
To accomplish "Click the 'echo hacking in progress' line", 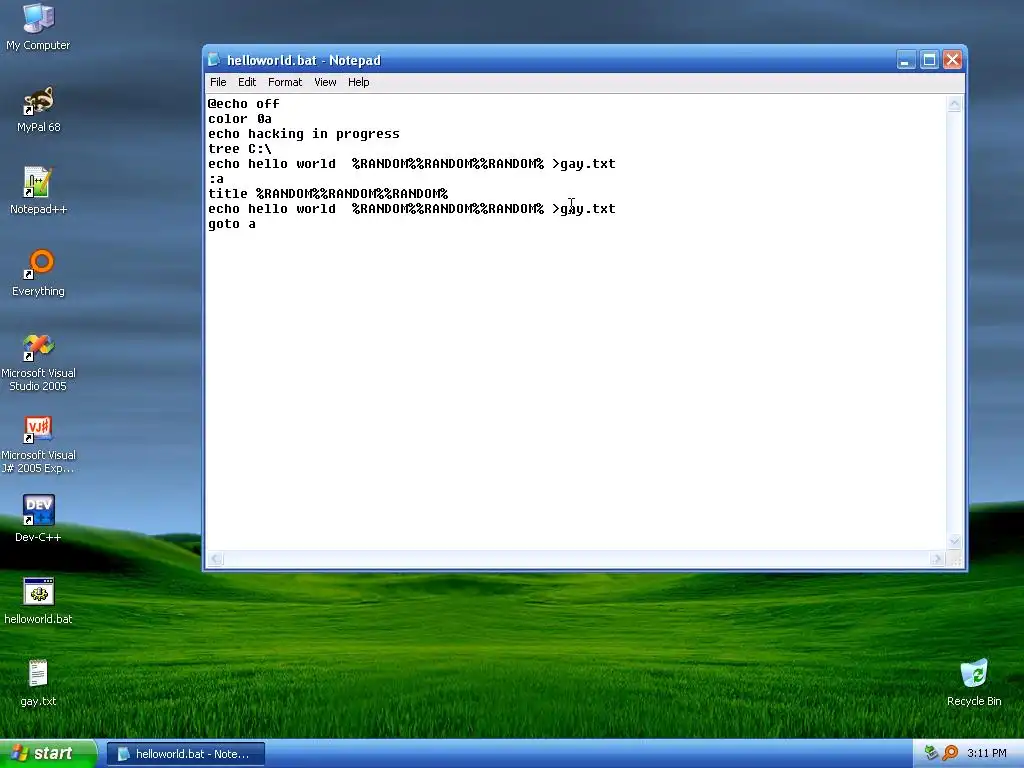I will 304,134.
